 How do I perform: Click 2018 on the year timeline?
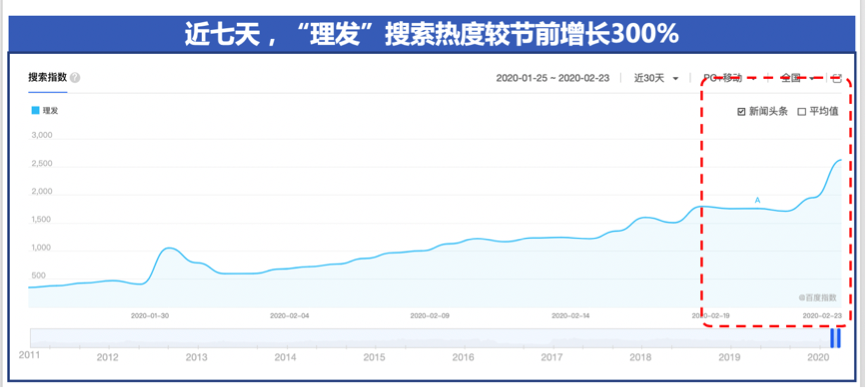coord(641,357)
